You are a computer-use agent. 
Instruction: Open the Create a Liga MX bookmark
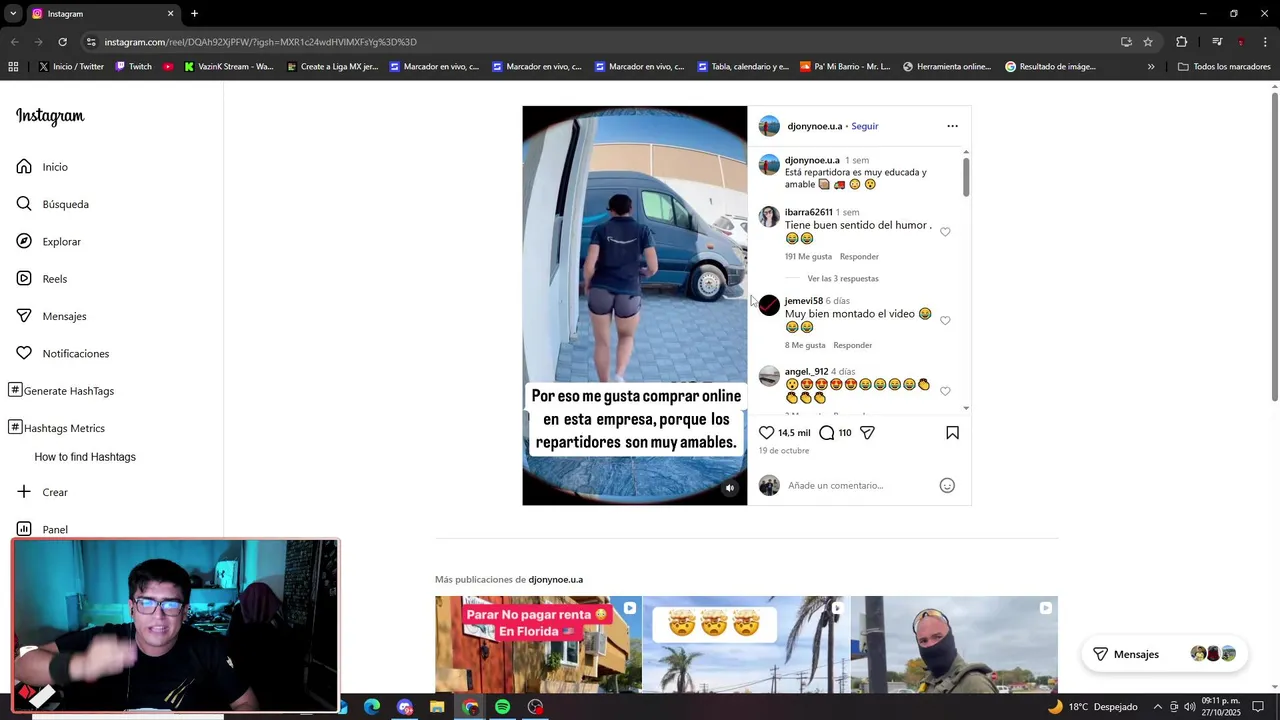[332, 67]
